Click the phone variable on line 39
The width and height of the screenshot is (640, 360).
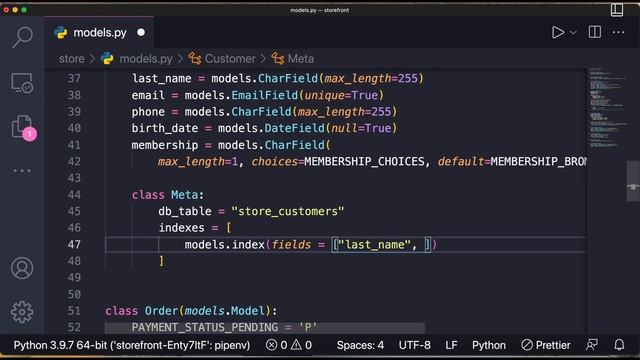coord(148,112)
